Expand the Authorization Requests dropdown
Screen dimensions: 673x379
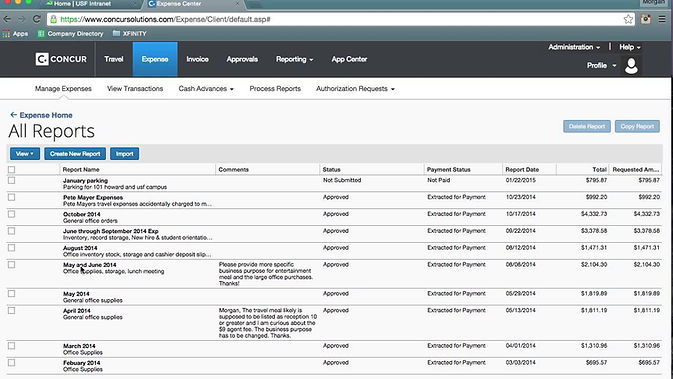click(355, 89)
